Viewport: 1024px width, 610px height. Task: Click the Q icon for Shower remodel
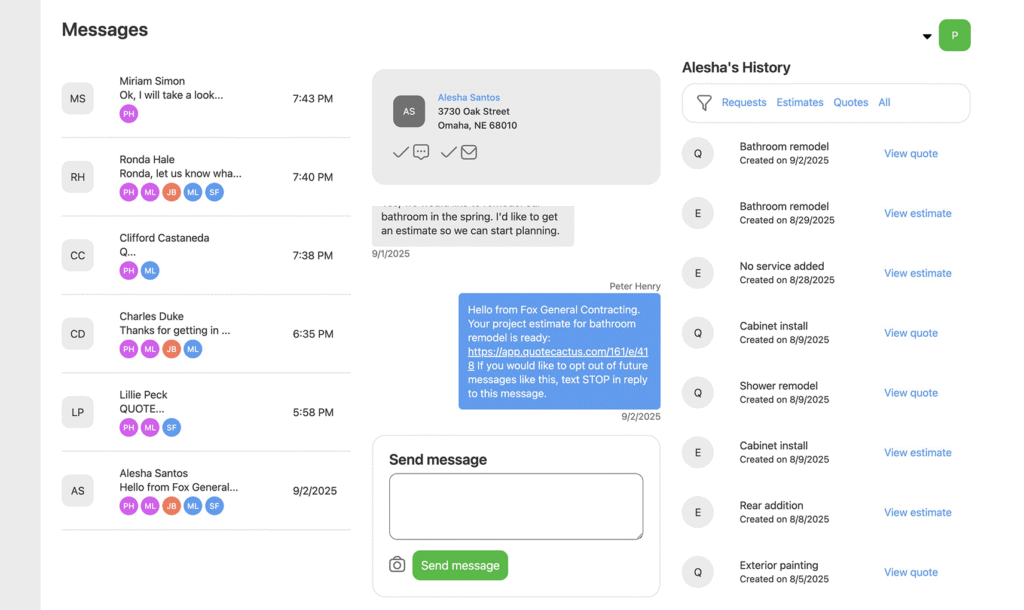tap(698, 393)
